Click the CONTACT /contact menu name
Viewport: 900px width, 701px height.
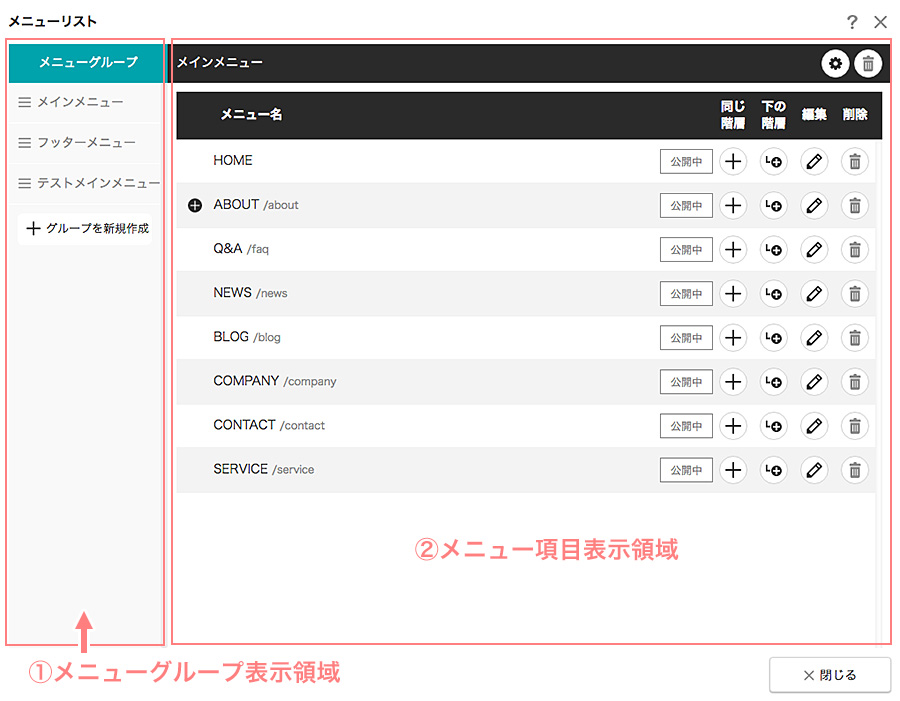click(x=269, y=425)
